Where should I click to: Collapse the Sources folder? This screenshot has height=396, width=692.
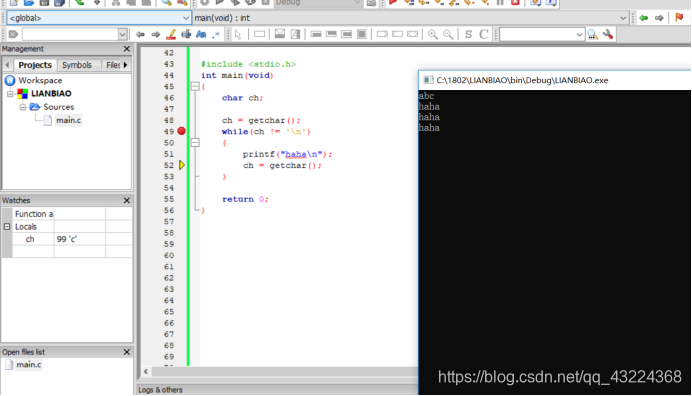(23, 107)
